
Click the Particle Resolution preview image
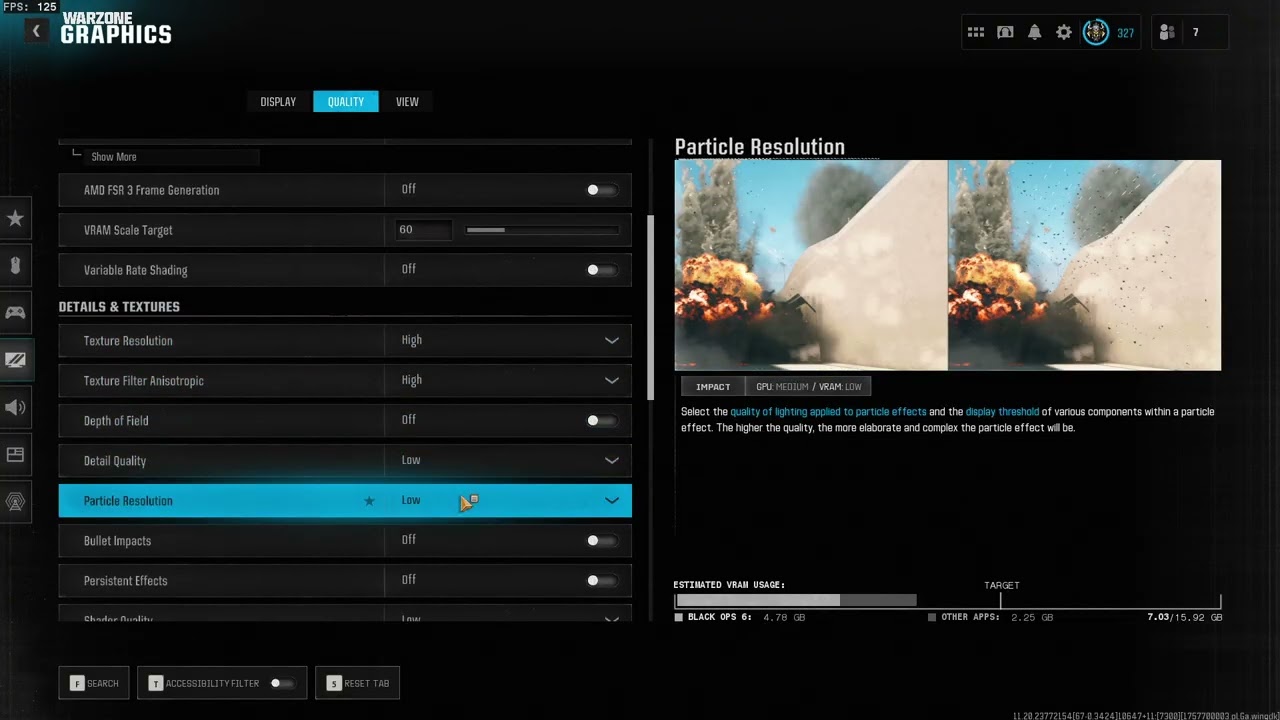(948, 265)
